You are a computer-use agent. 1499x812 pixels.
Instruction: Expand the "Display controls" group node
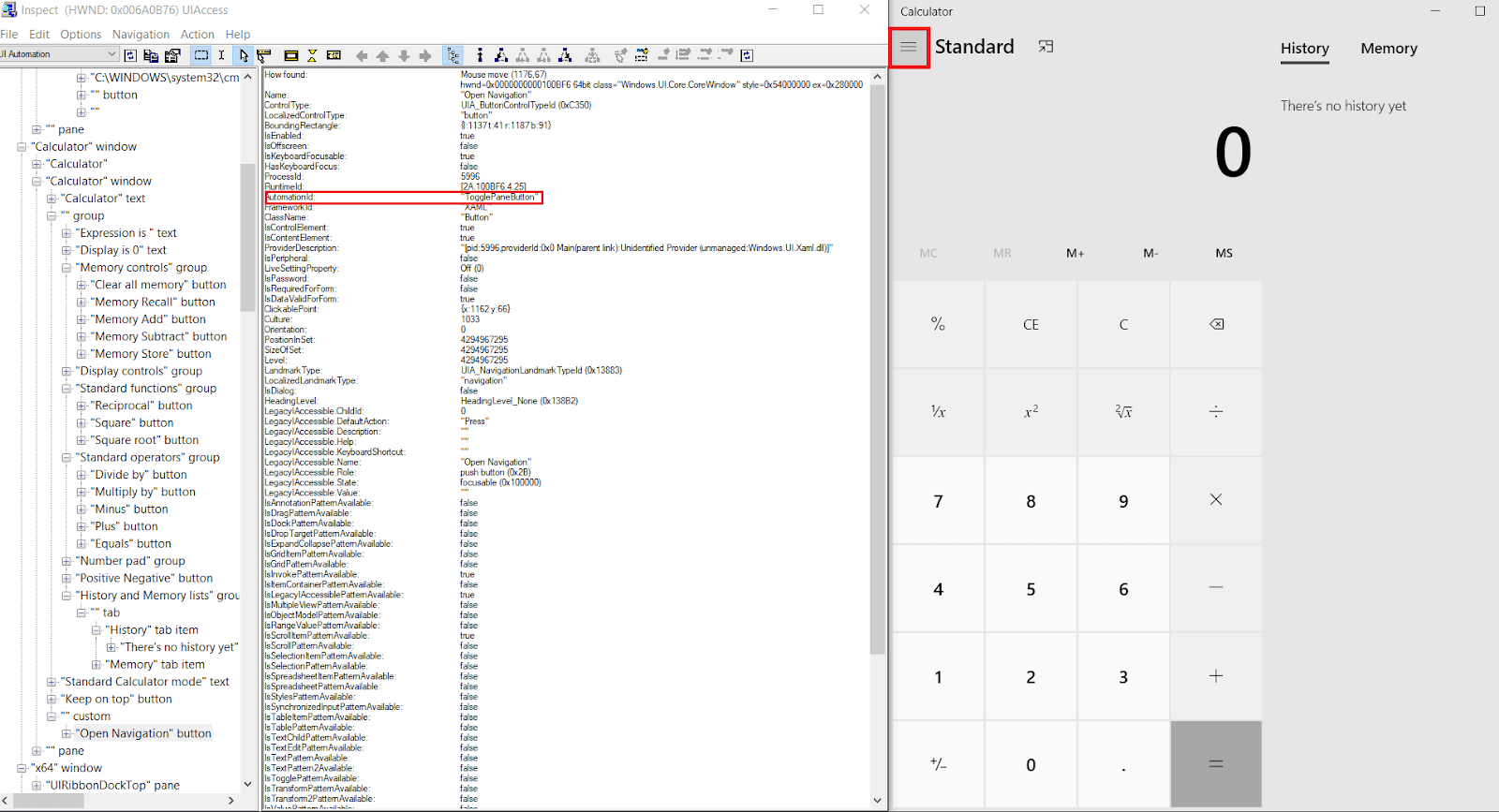67,371
